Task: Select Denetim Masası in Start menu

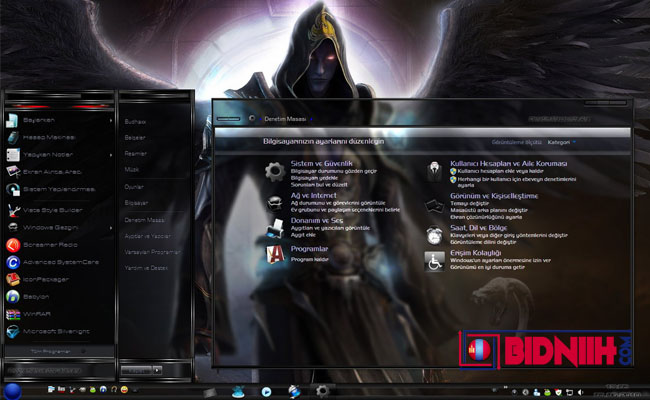Action: [x=145, y=220]
